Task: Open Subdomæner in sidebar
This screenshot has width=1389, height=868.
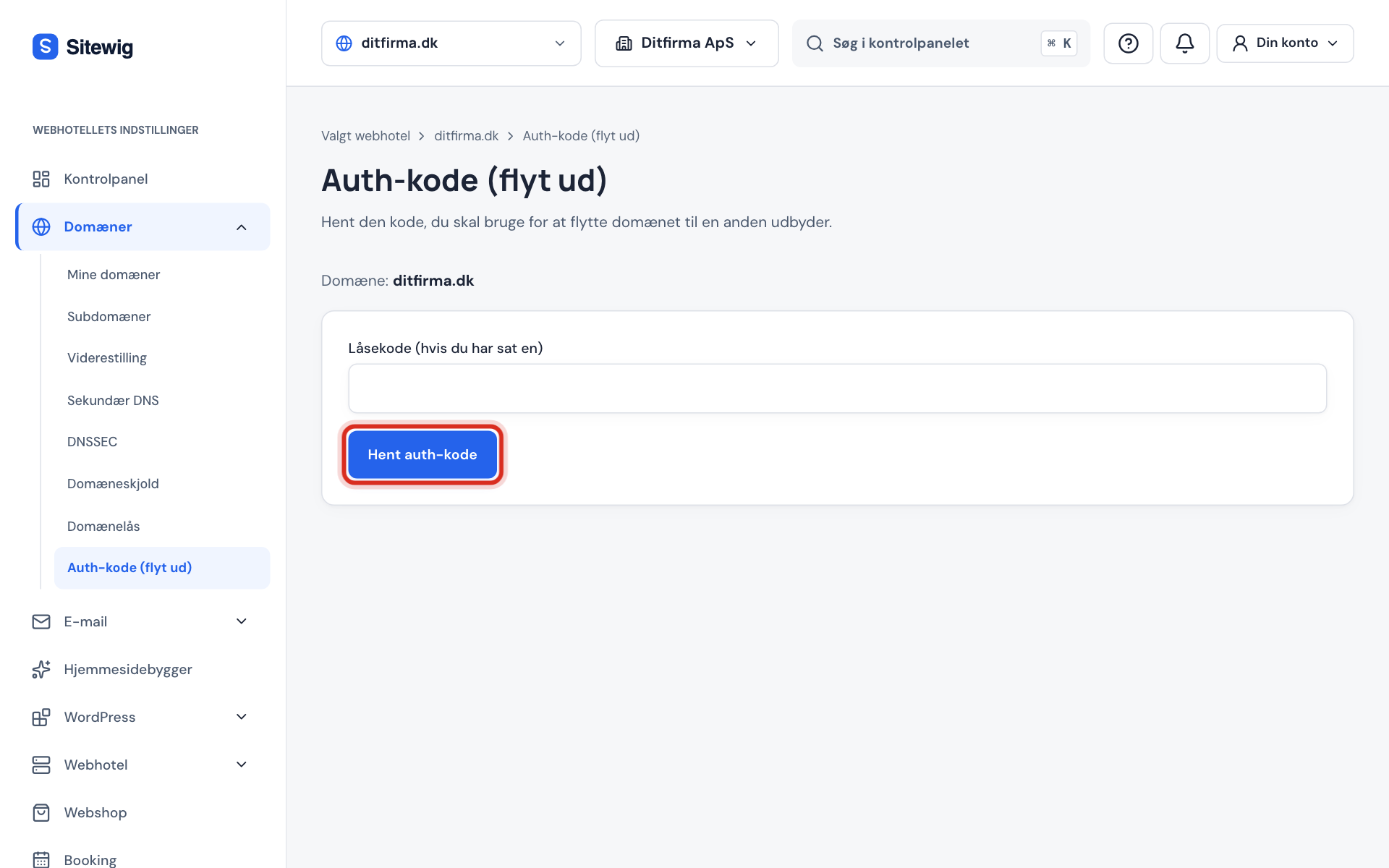Action: point(162,317)
